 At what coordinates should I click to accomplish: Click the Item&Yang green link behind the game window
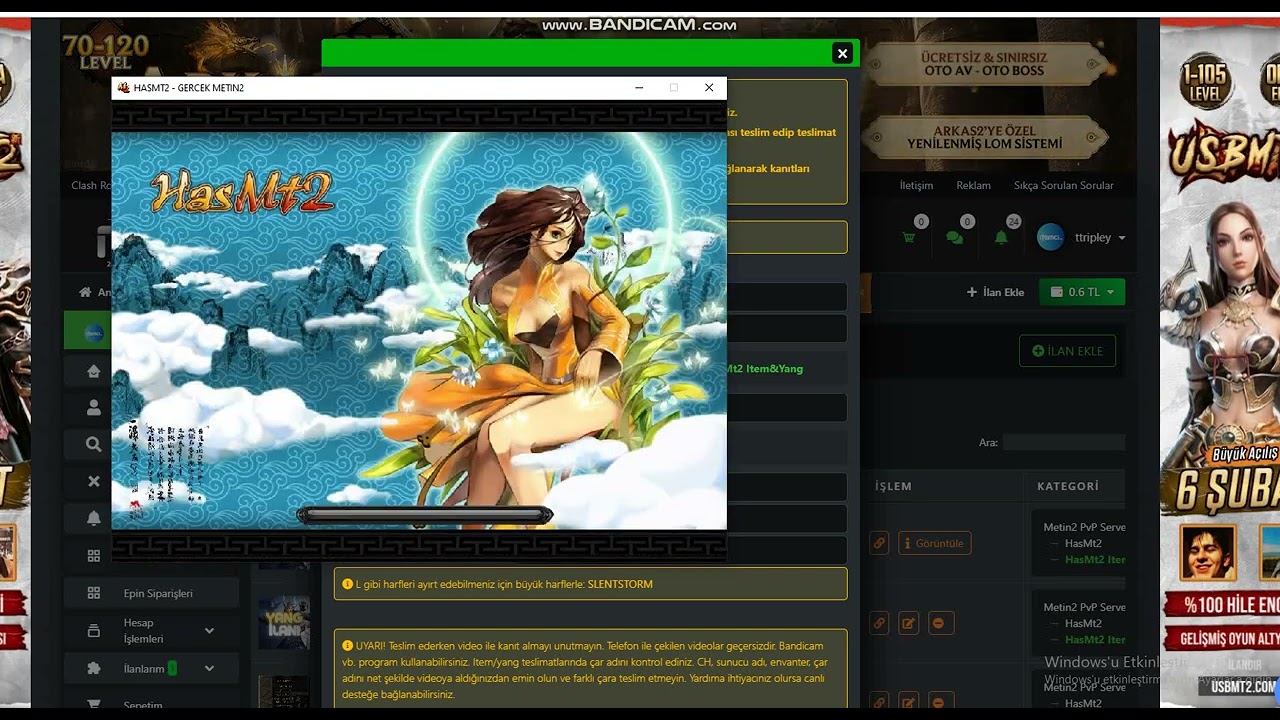click(x=765, y=369)
